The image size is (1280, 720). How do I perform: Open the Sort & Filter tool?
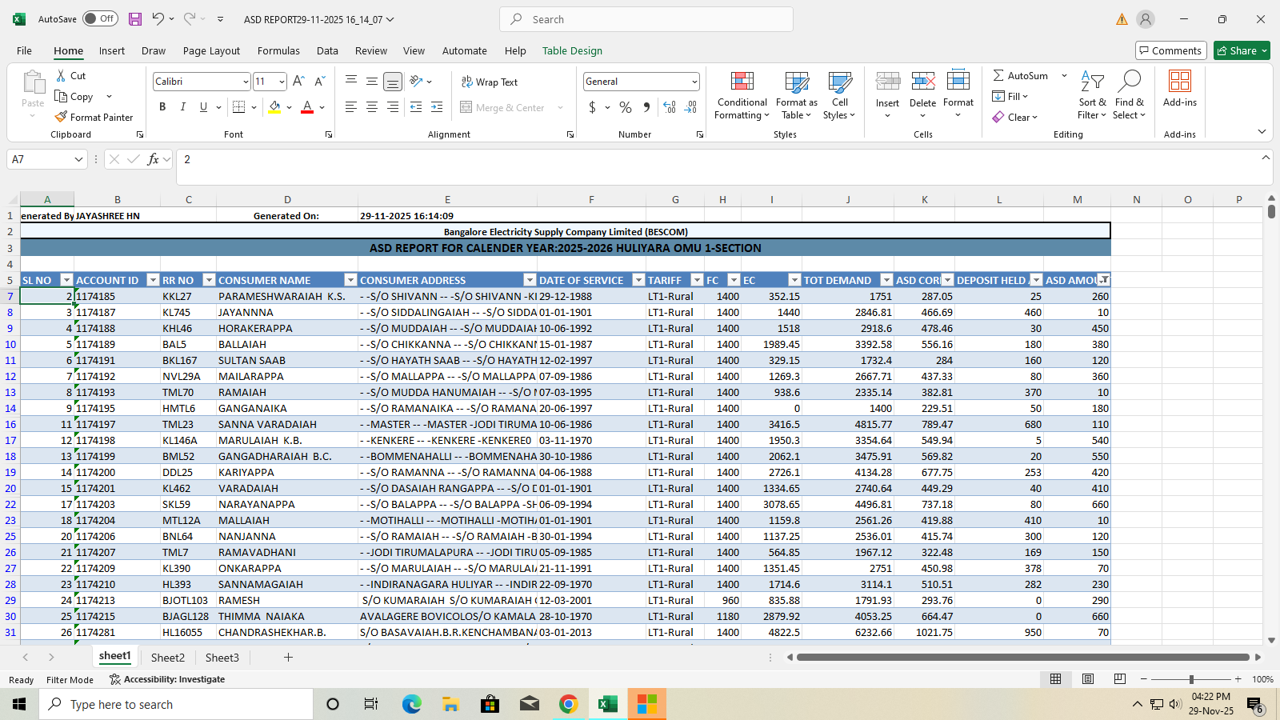pos(1092,96)
